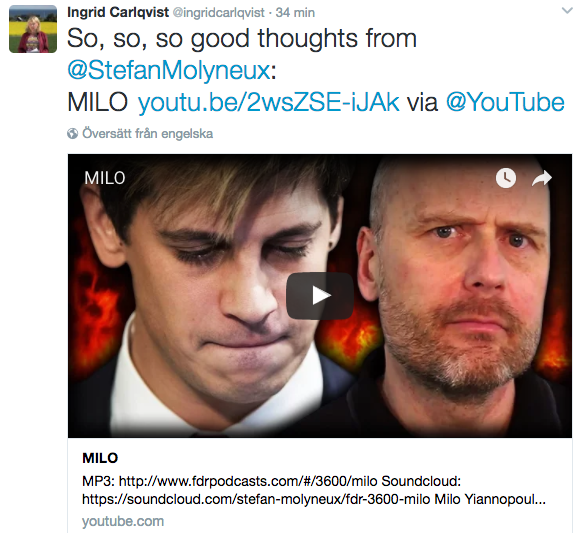Visit the @StefanMolyneux mention

[x=169, y=70]
